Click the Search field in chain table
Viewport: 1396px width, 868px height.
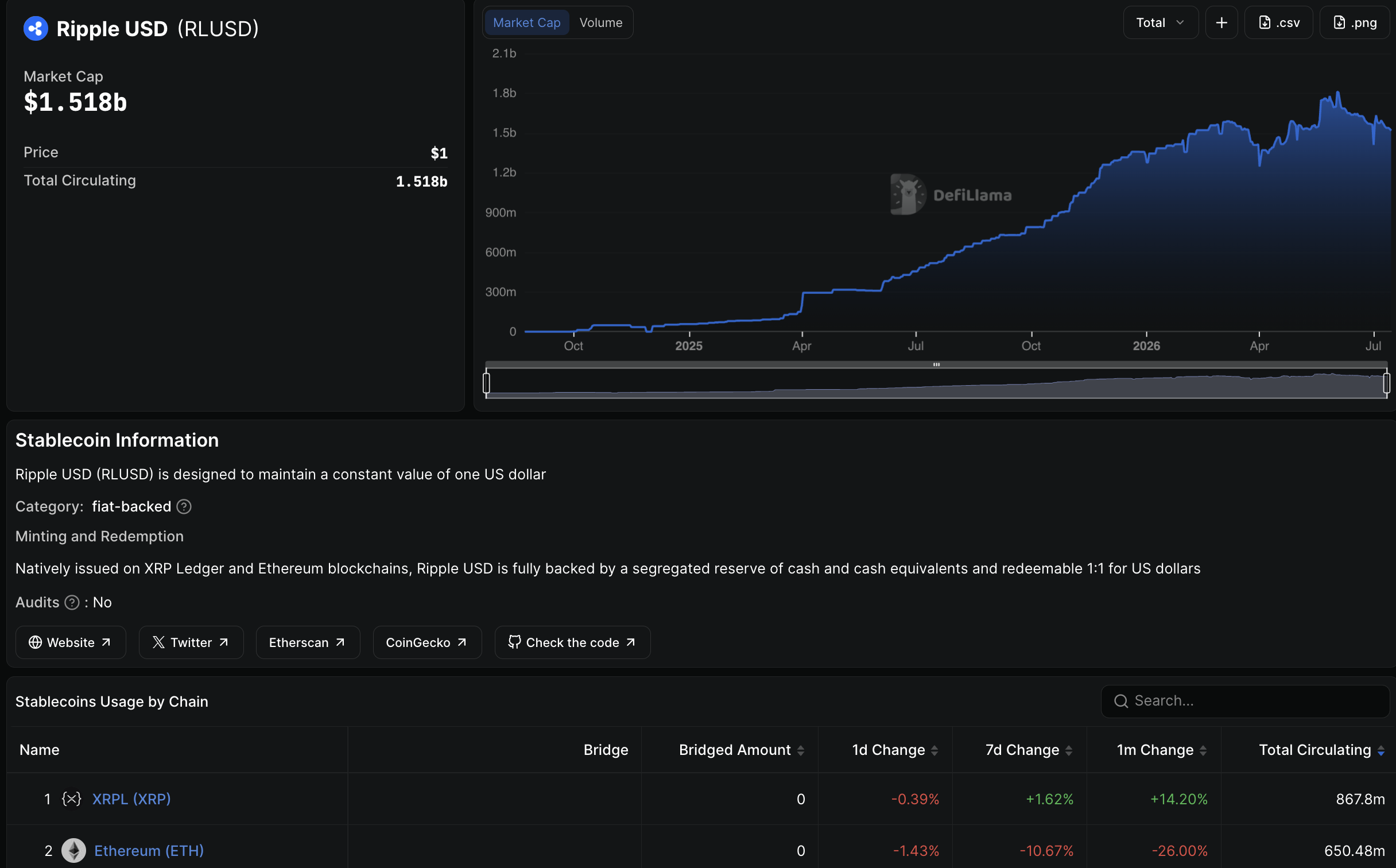pos(1244,701)
